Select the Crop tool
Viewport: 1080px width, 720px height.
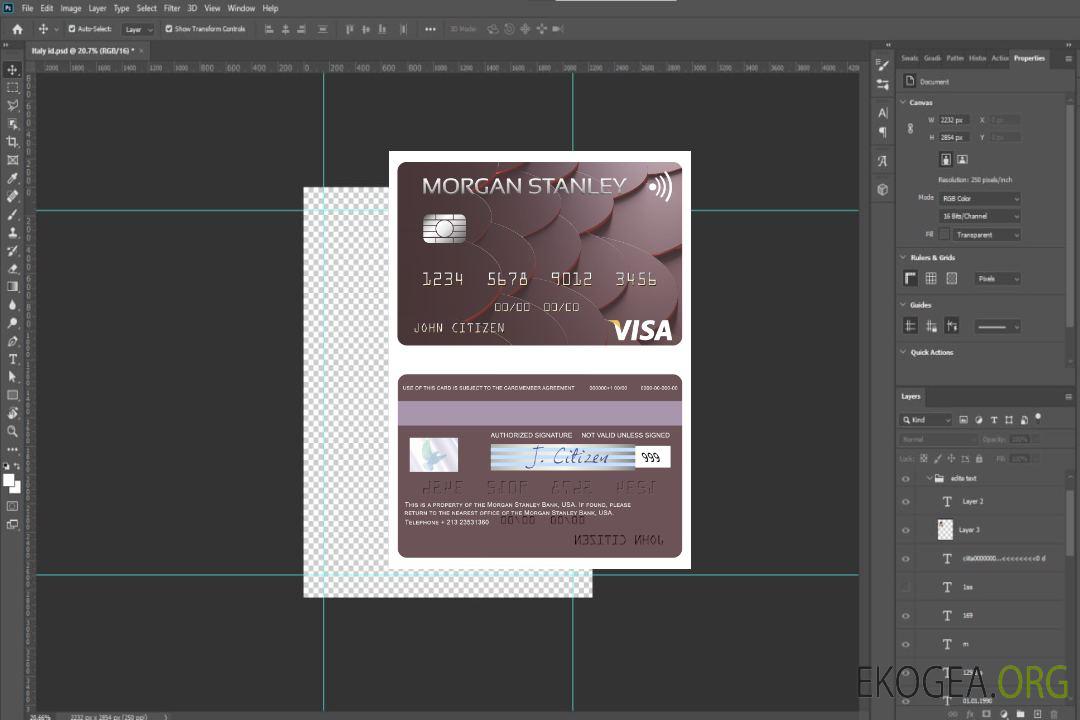pos(12,142)
